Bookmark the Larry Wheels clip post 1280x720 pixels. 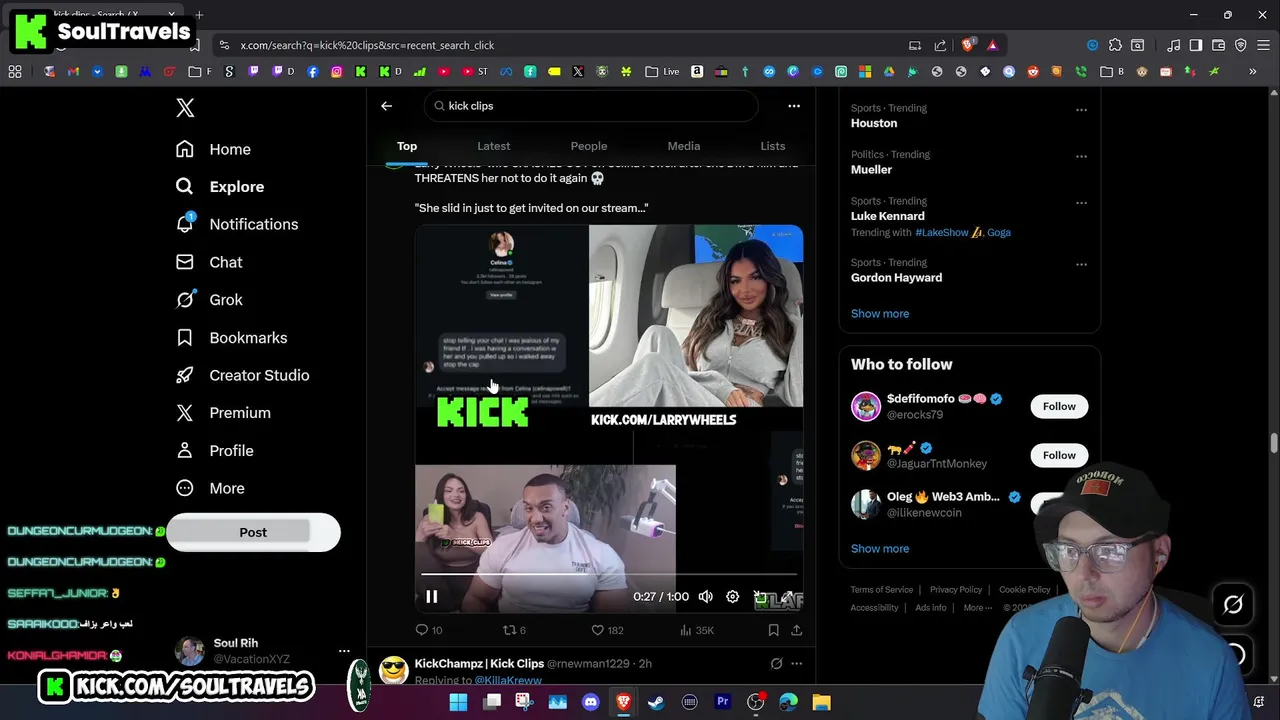click(x=773, y=630)
